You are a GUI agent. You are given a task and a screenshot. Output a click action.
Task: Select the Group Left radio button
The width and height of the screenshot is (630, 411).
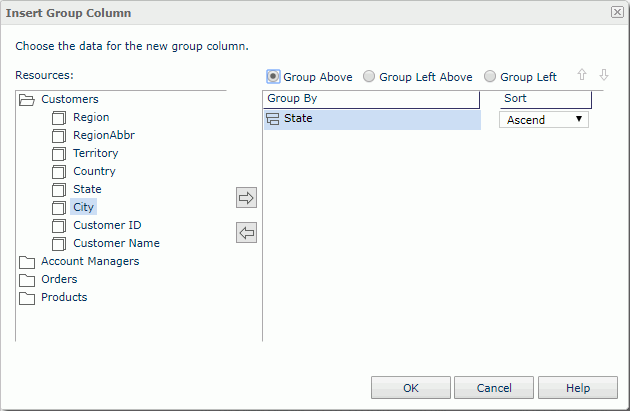coord(490,76)
